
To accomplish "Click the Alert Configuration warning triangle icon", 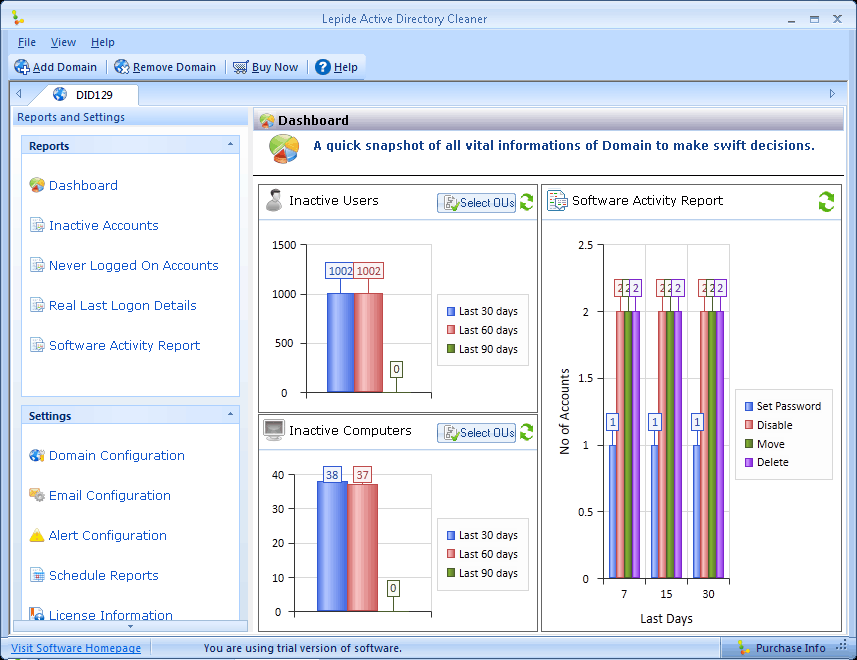I will click(37, 535).
